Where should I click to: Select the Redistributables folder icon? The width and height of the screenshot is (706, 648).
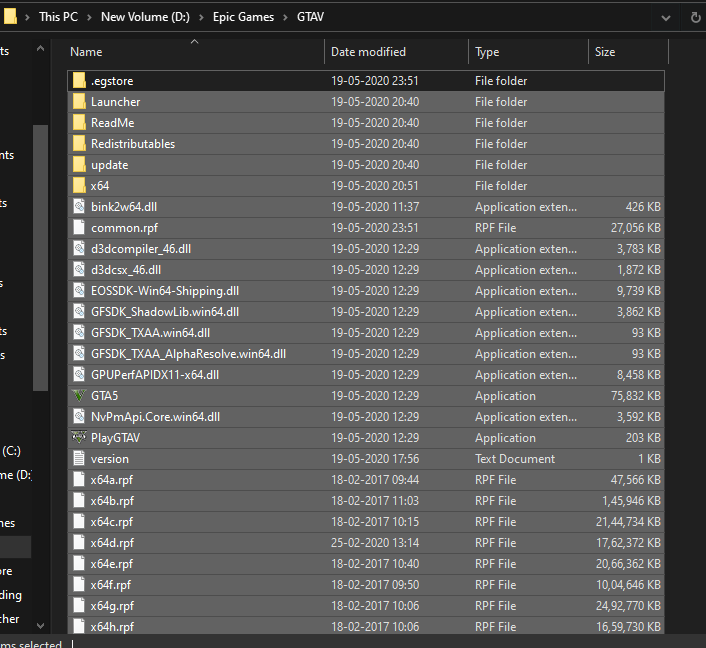point(79,144)
